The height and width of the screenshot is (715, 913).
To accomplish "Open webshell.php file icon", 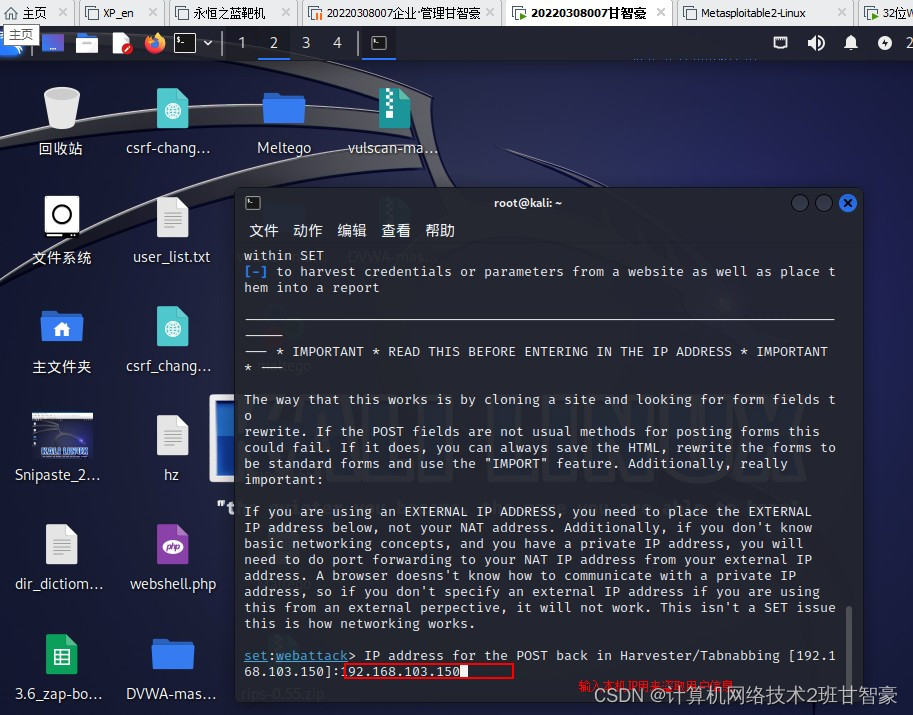I will [172, 544].
